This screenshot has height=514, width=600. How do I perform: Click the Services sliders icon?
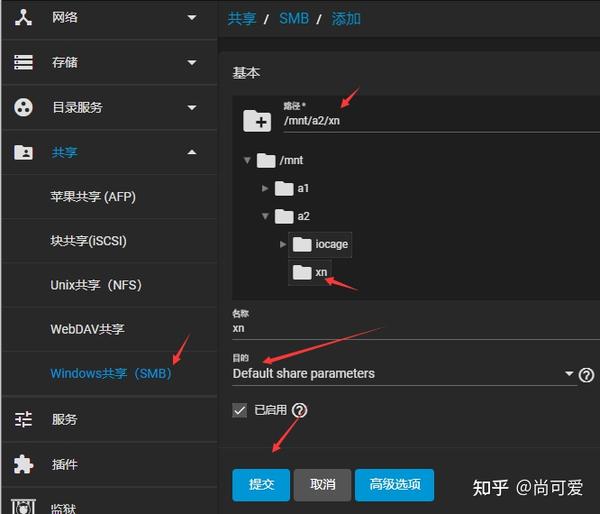coord(23,419)
